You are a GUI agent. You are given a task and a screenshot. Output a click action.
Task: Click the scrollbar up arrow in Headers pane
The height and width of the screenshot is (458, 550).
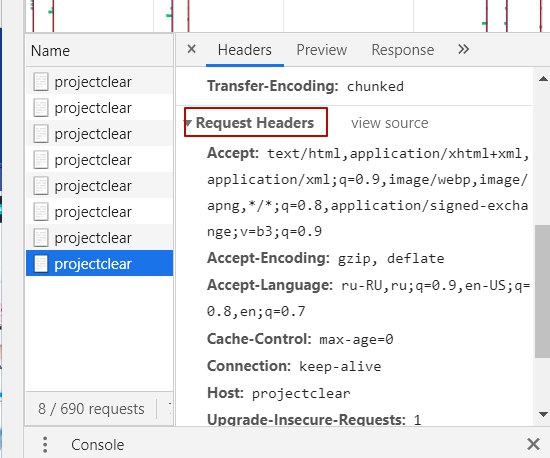(x=543, y=79)
